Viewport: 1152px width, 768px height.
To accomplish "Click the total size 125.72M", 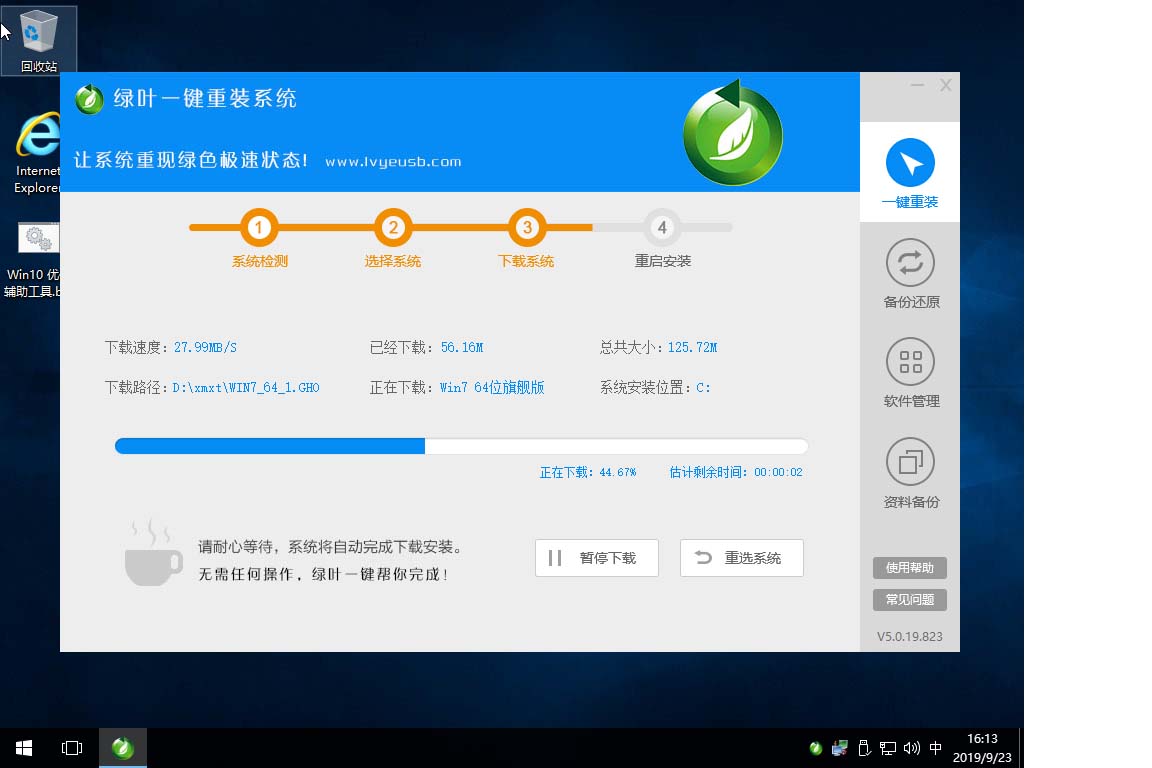I will click(692, 347).
